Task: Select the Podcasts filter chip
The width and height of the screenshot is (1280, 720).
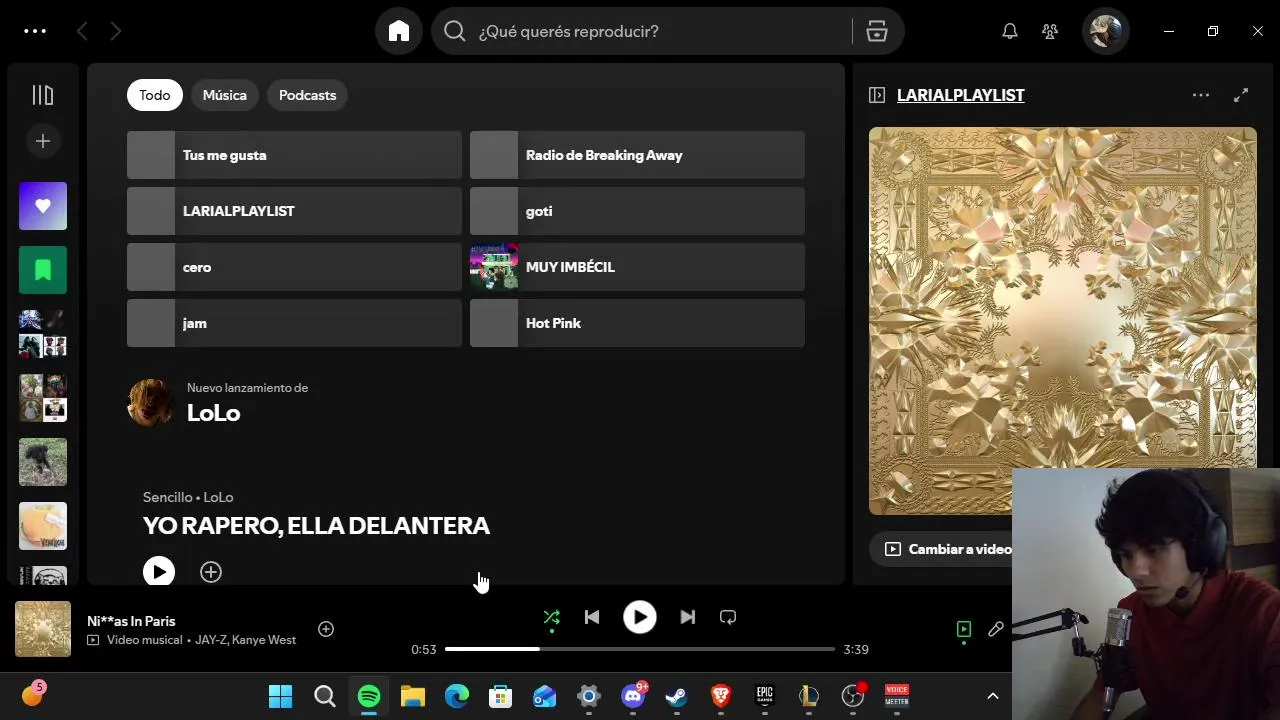Action: 307,95
